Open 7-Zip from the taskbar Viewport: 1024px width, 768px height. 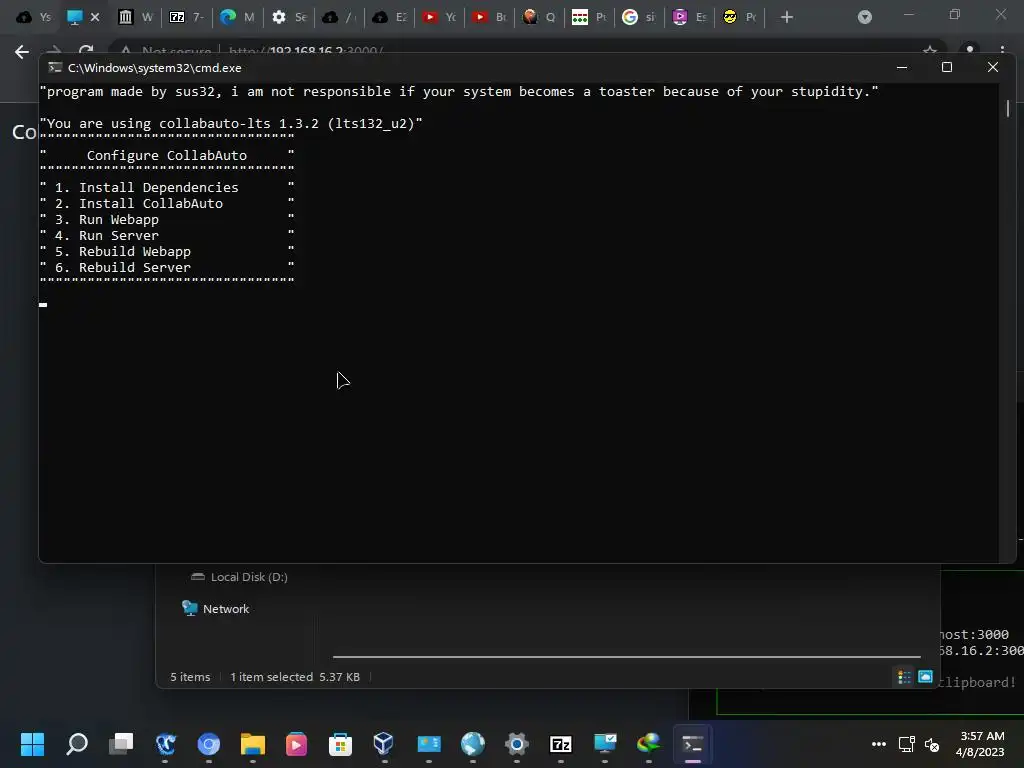coord(561,744)
